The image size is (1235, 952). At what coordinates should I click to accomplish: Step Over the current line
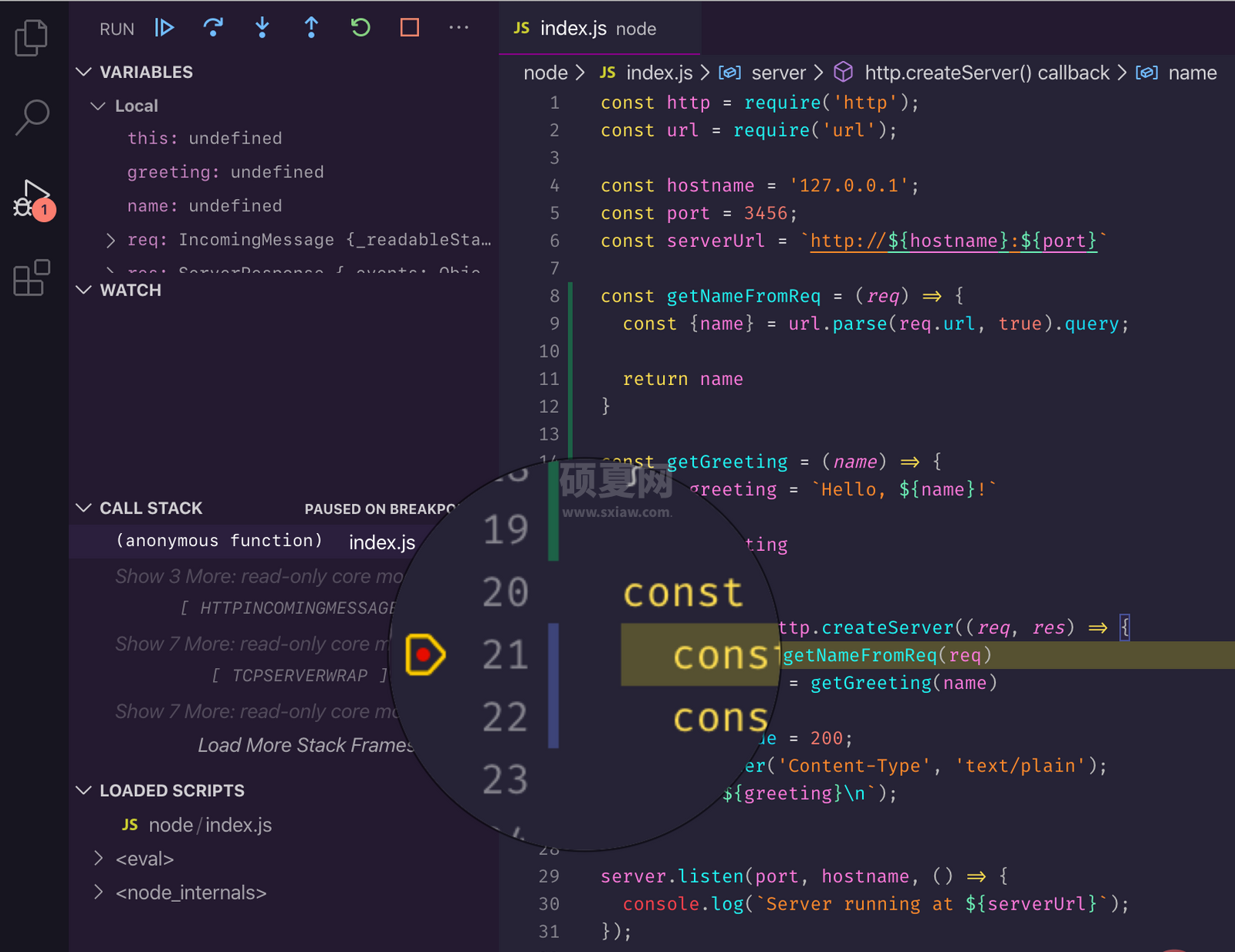point(213,28)
